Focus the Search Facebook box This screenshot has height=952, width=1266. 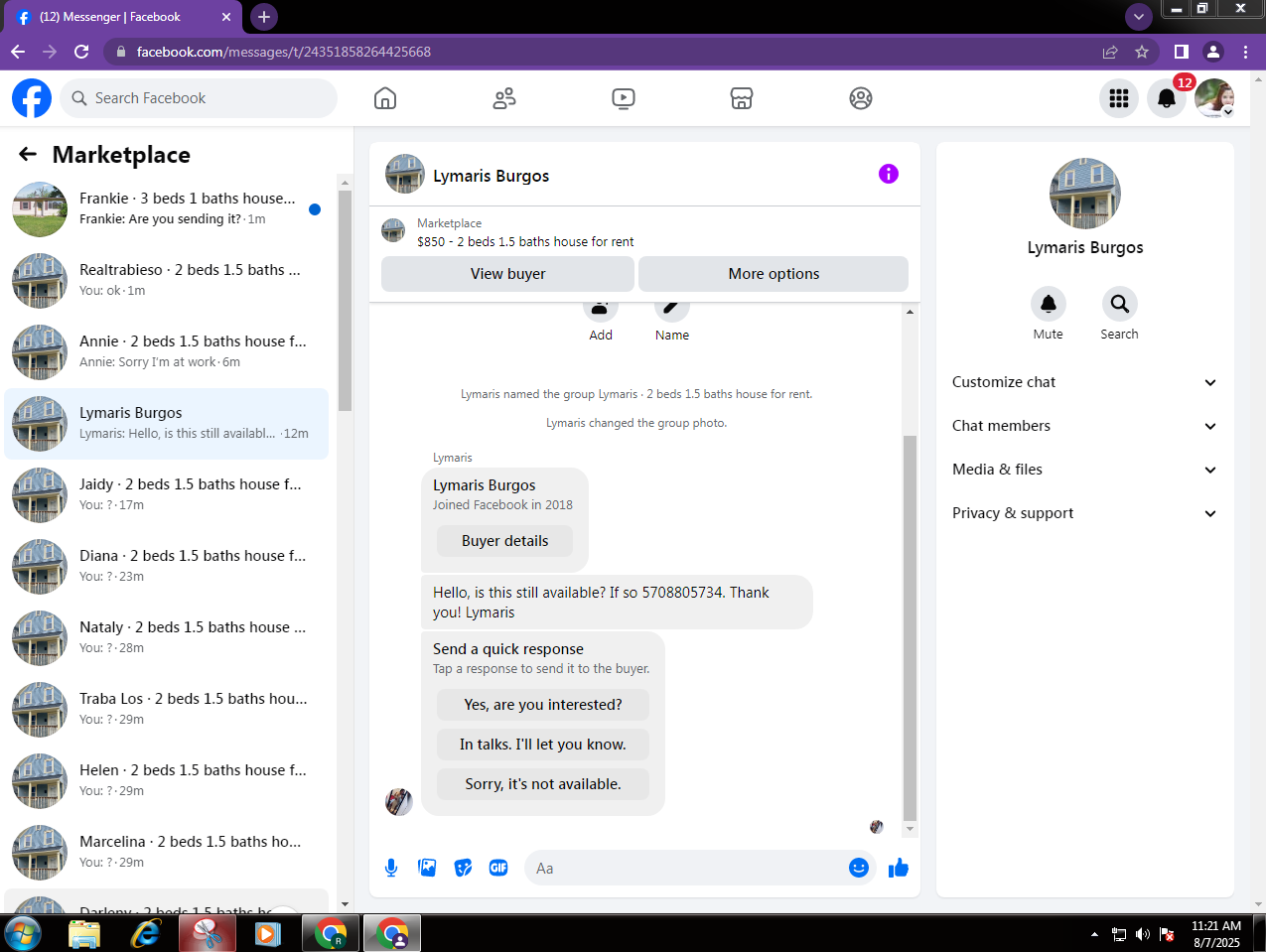pos(199,98)
